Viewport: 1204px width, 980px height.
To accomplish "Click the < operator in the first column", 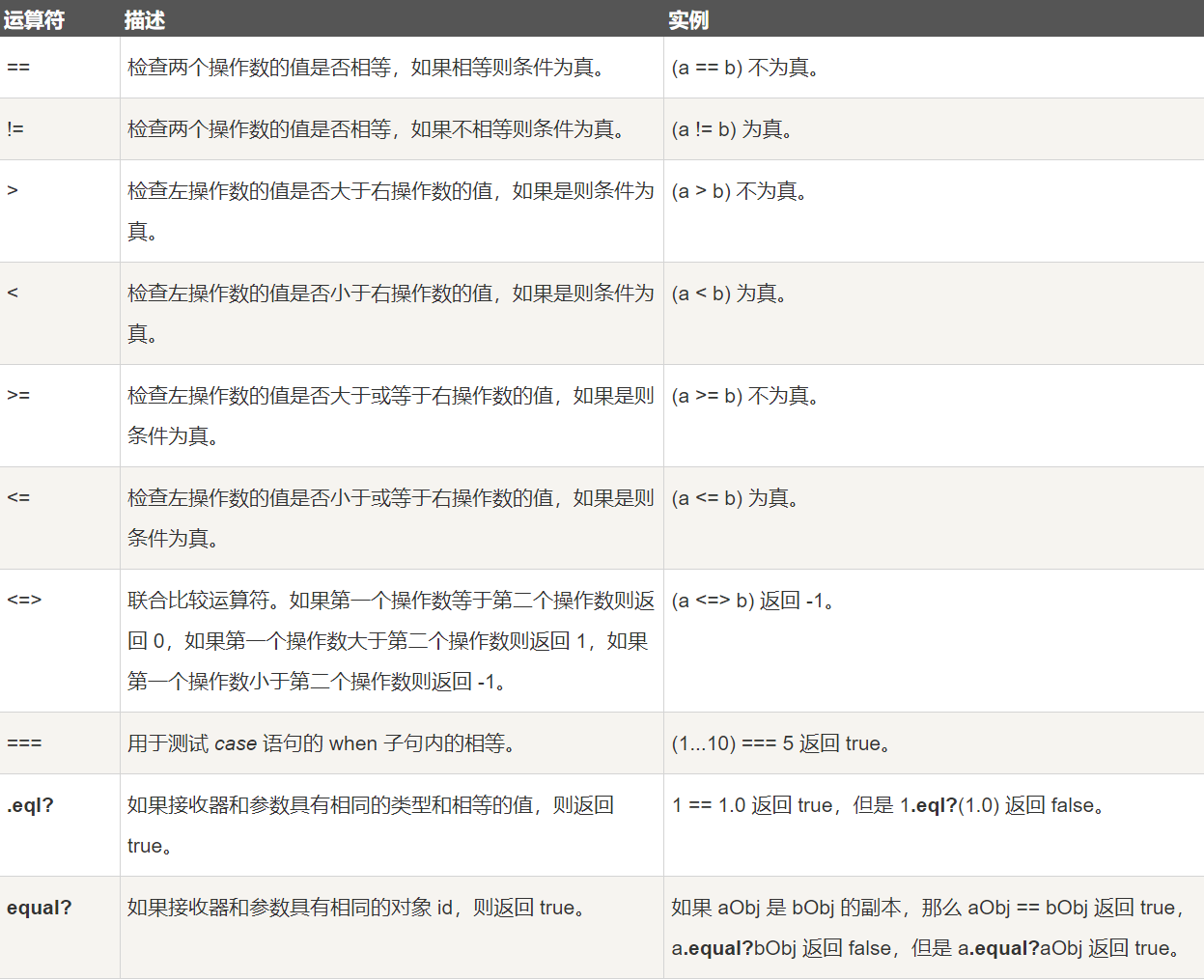I will pos(13,294).
